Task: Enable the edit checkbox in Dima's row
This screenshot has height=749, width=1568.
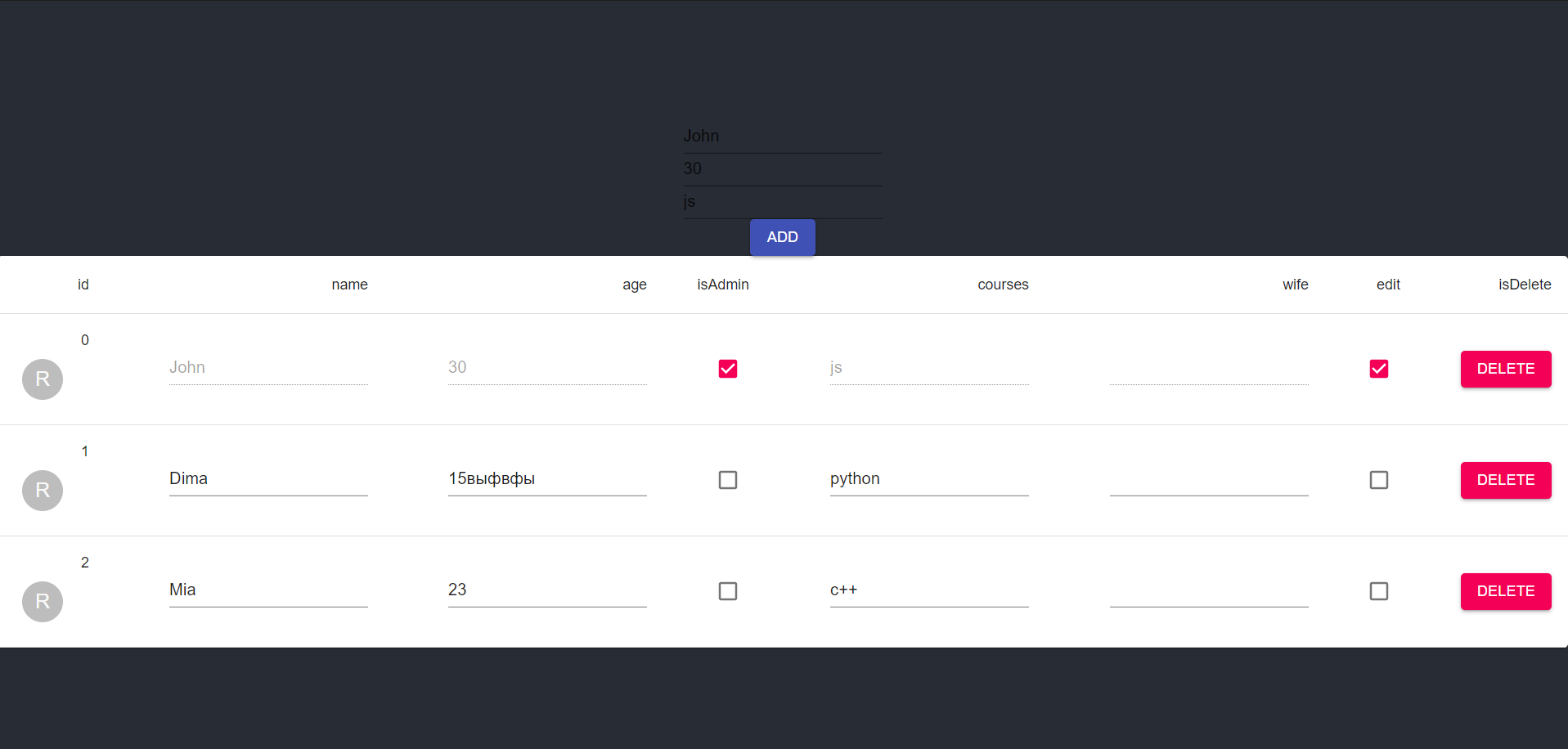Action: click(1379, 480)
